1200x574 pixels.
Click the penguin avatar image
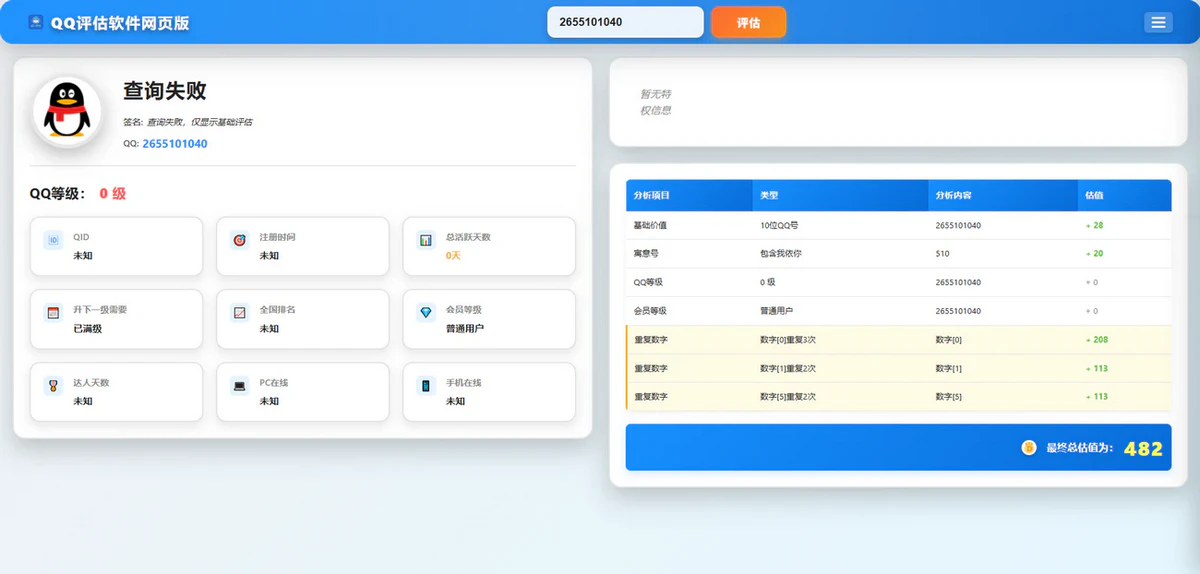pos(67,111)
